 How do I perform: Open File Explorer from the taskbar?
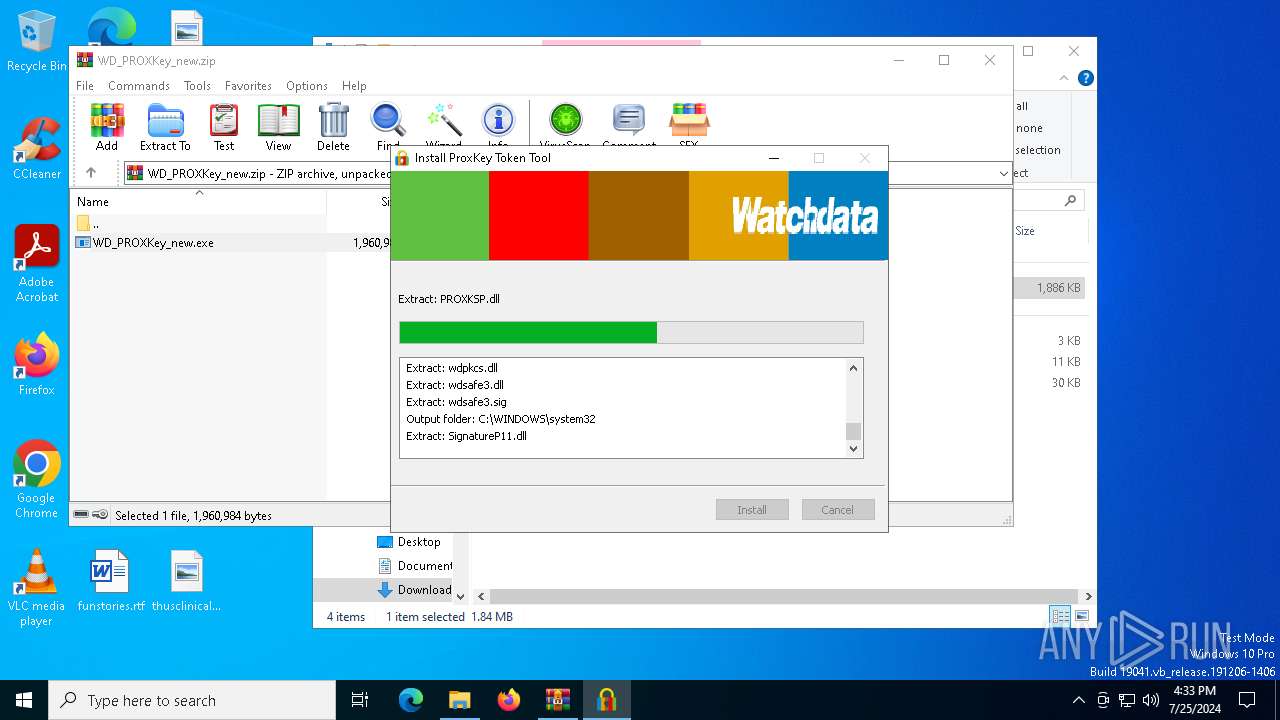click(459, 700)
